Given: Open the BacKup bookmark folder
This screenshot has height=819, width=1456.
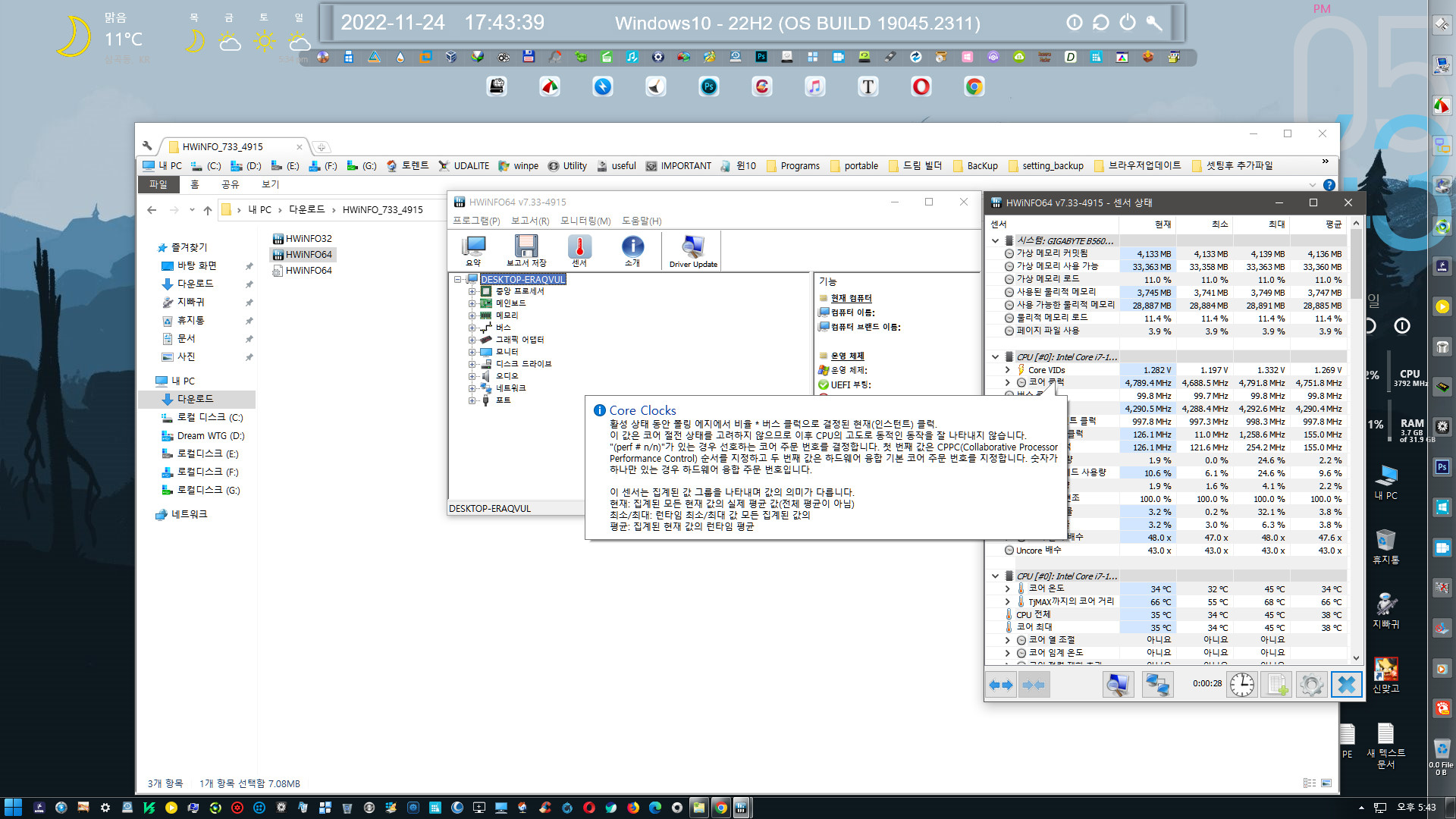Looking at the screenshot, I should pyautogui.click(x=975, y=165).
